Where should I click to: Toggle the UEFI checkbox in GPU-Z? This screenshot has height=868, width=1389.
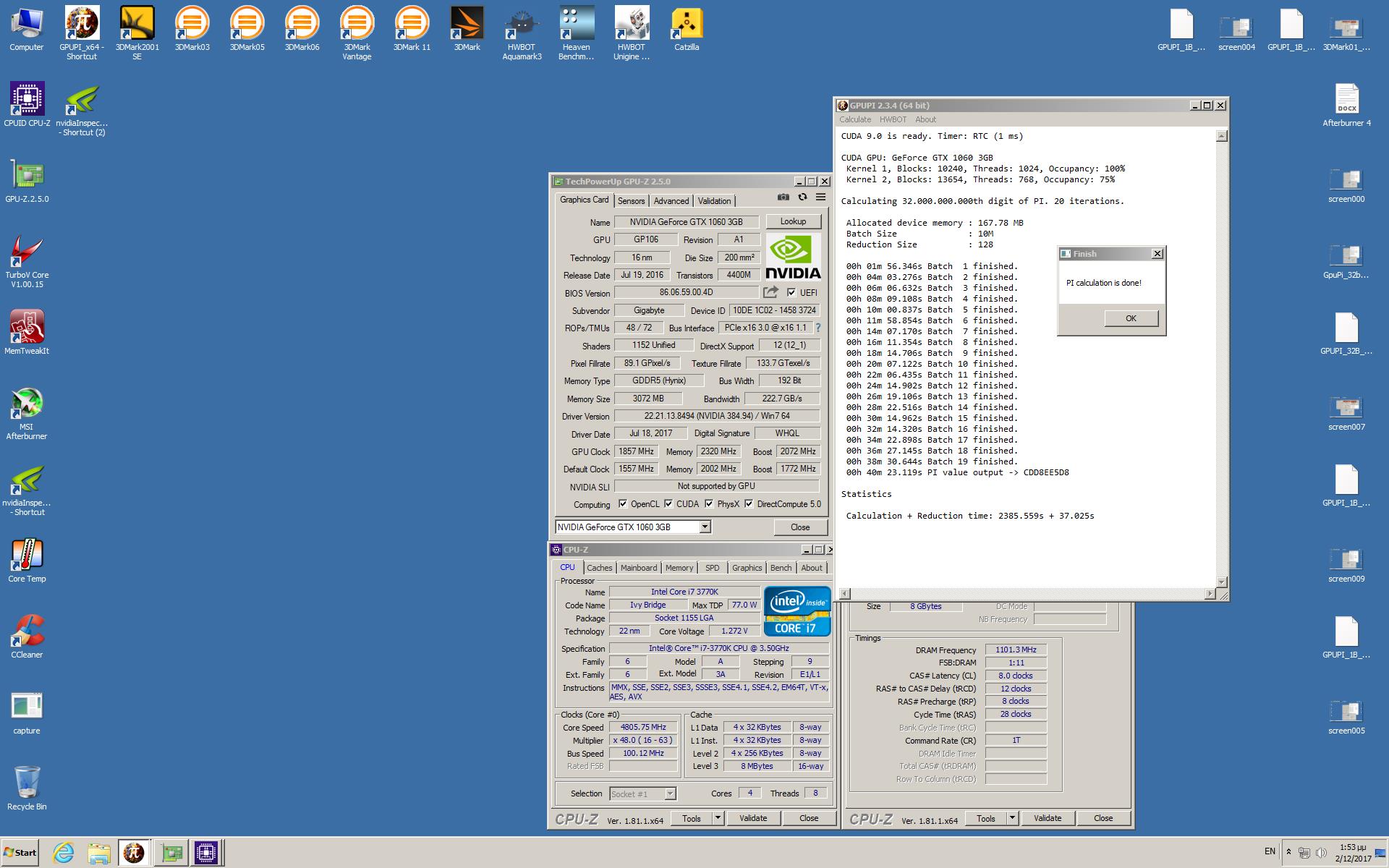[x=791, y=293]
